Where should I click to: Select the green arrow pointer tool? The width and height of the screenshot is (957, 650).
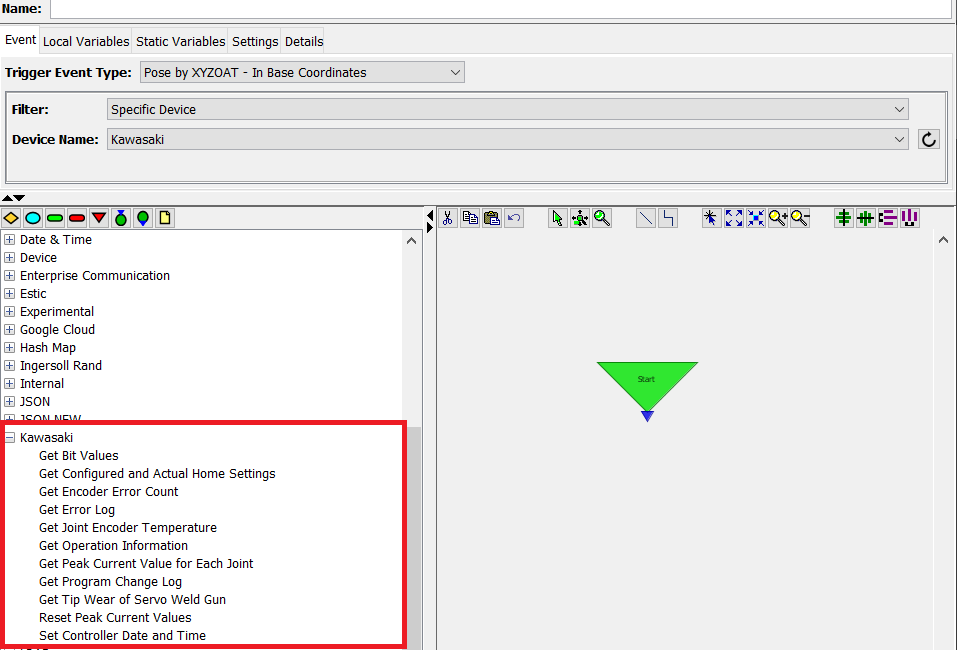point(558,218)
